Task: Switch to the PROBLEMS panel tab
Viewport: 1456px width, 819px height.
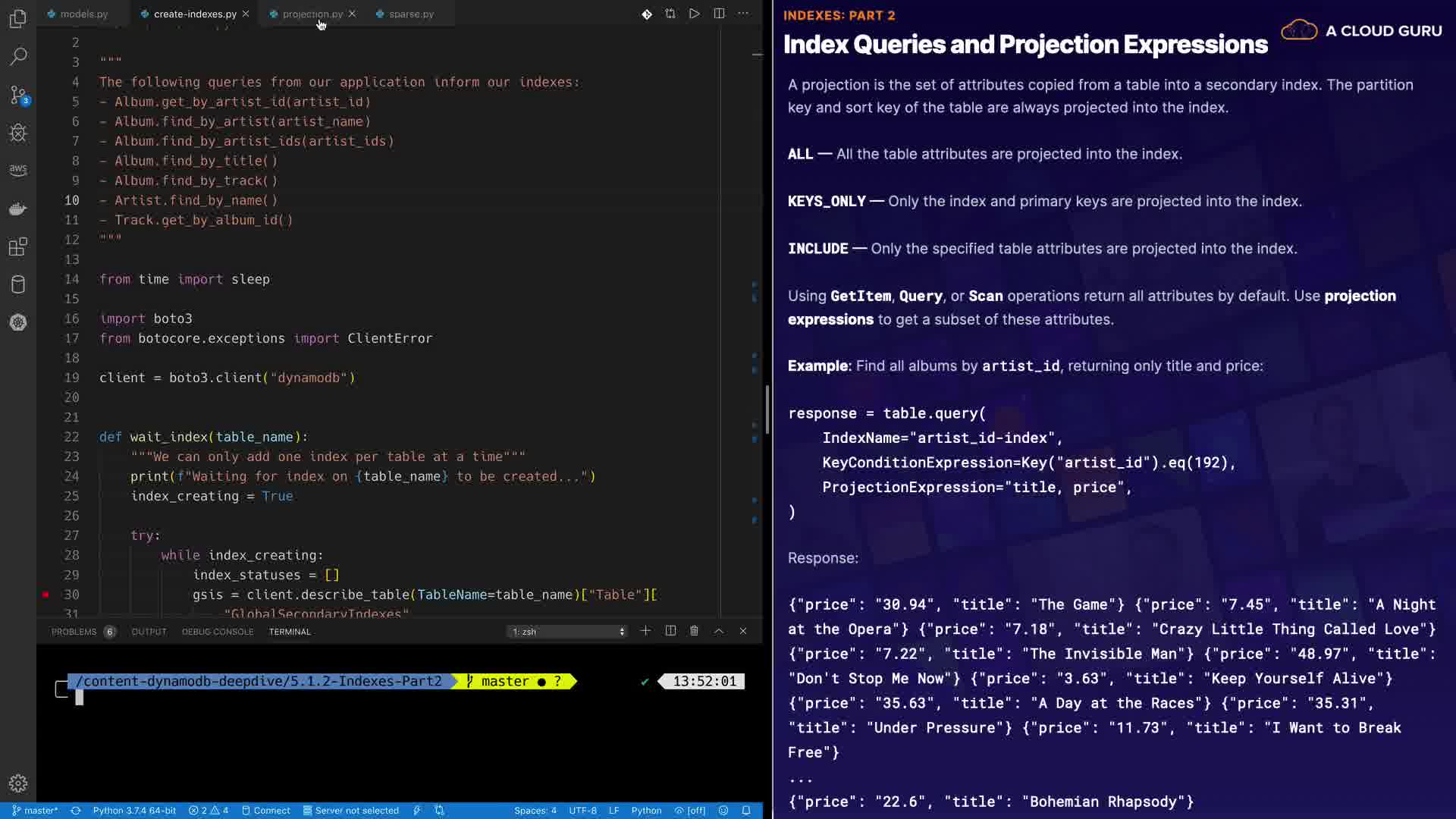Action: click(x=74, y=632)
